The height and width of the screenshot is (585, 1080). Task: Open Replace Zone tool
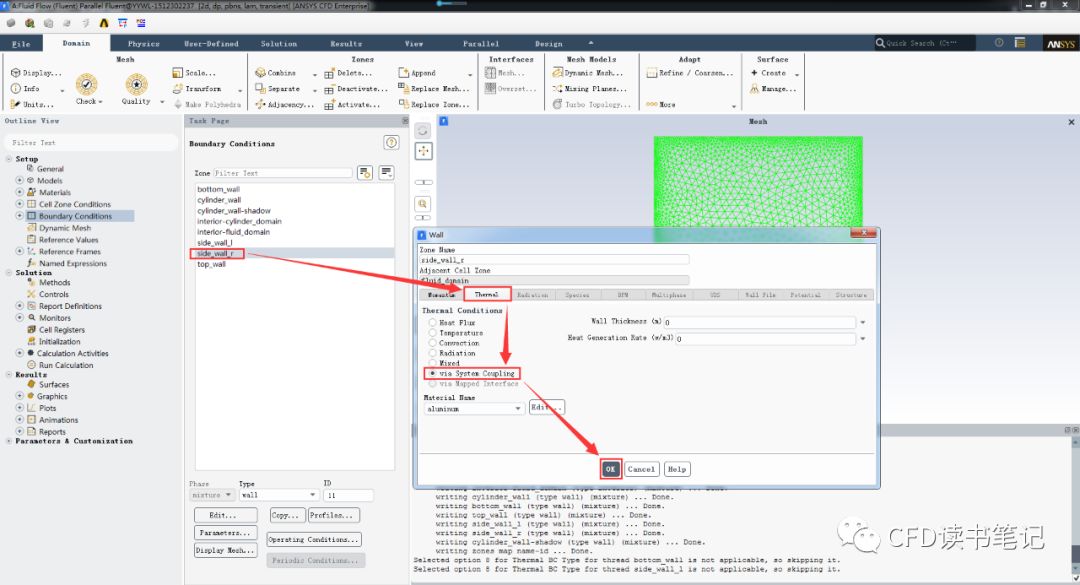[434, 104]
